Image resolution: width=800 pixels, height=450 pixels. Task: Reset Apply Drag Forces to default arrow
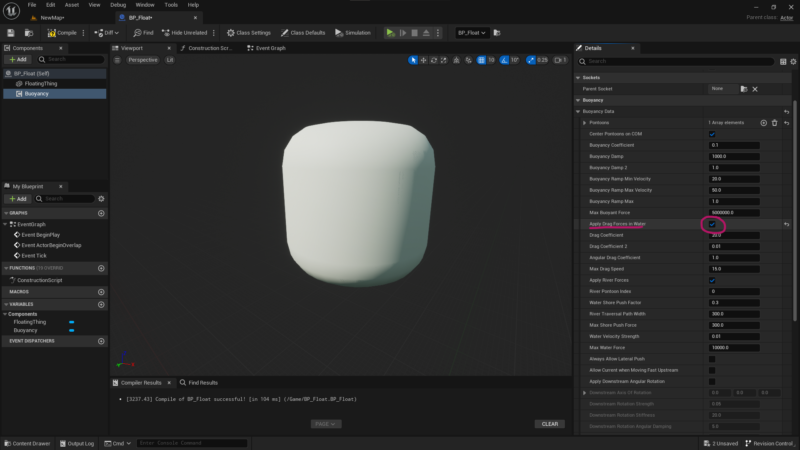[x=786, y=224]
